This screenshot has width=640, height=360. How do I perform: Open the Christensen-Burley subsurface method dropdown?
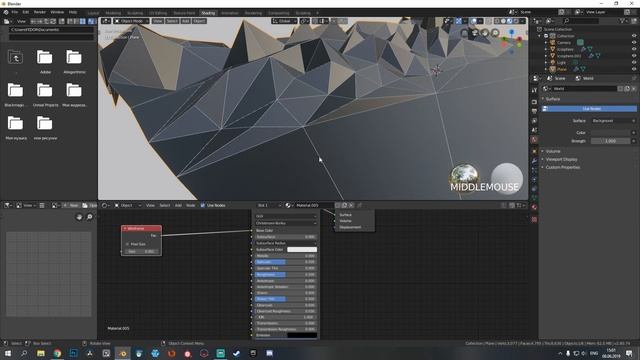pyautogui.click(x=286, y=223)
